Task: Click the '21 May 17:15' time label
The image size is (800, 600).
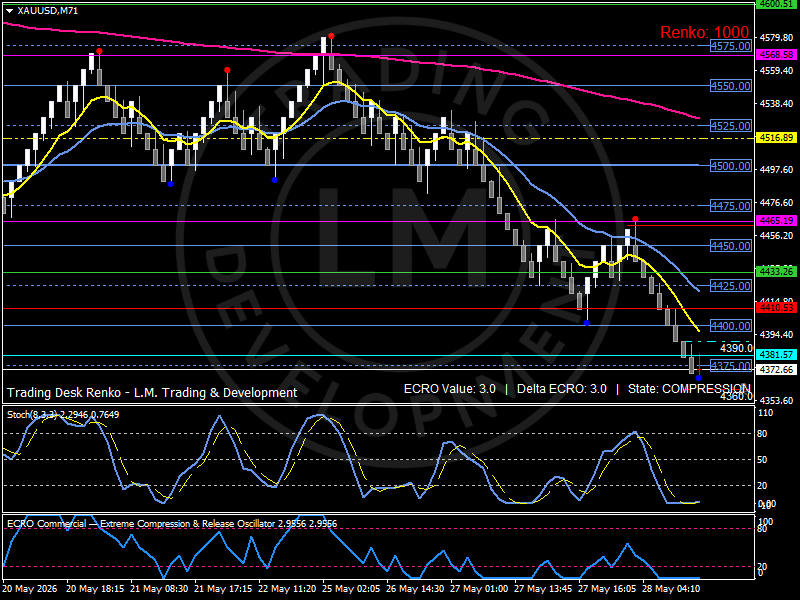Action: [223, 588]
